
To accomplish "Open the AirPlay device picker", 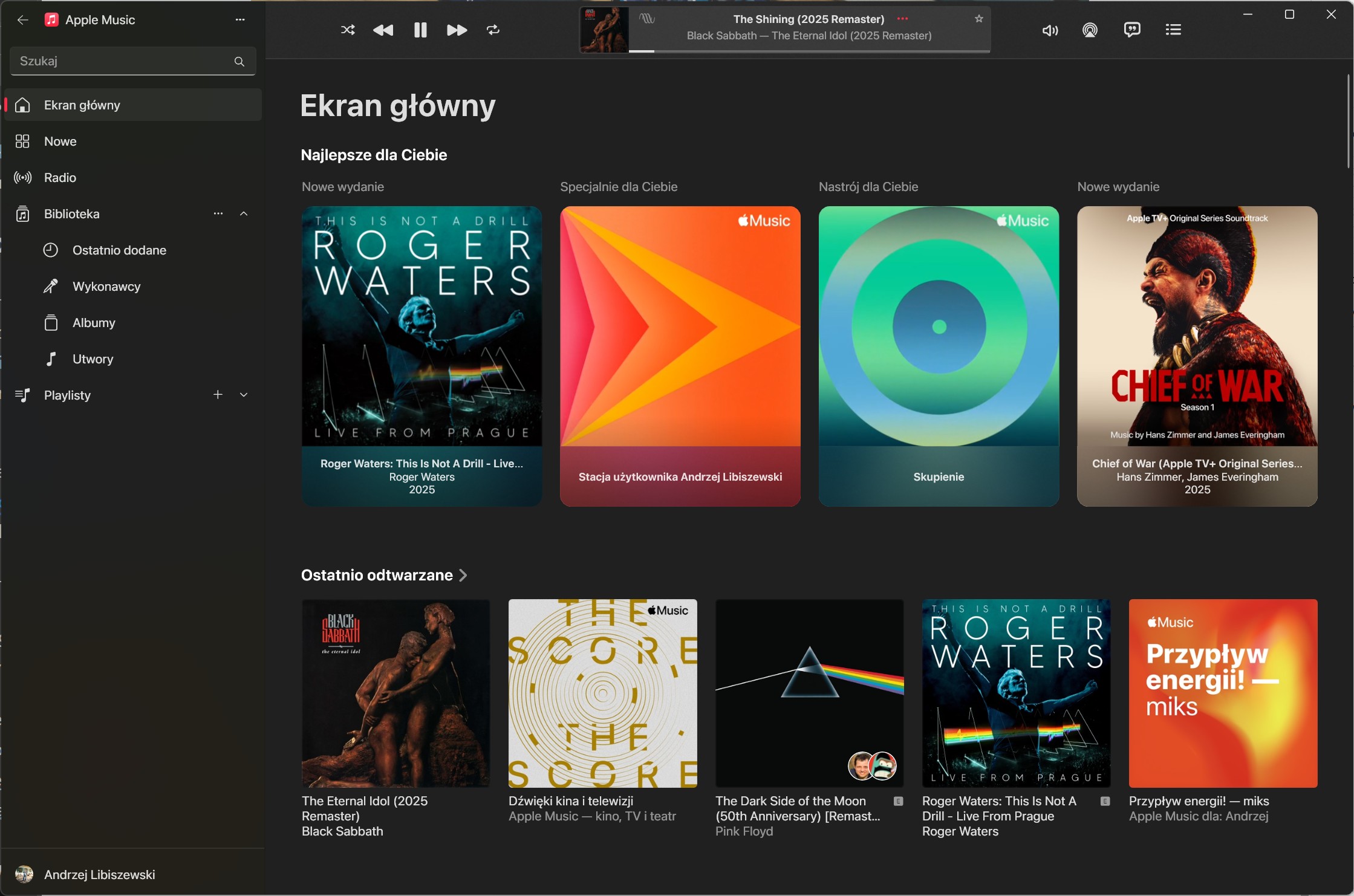I will point(1090,29).
